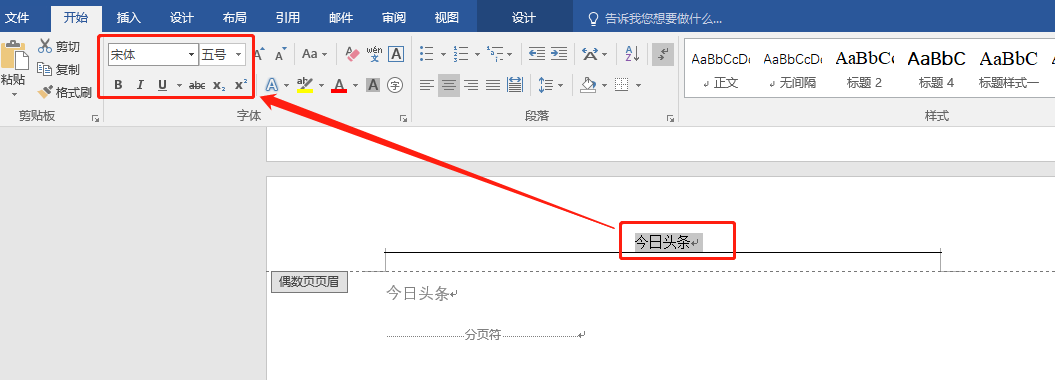Apply a numbered list
1055x380 pixels.
[x=461, y=54]
